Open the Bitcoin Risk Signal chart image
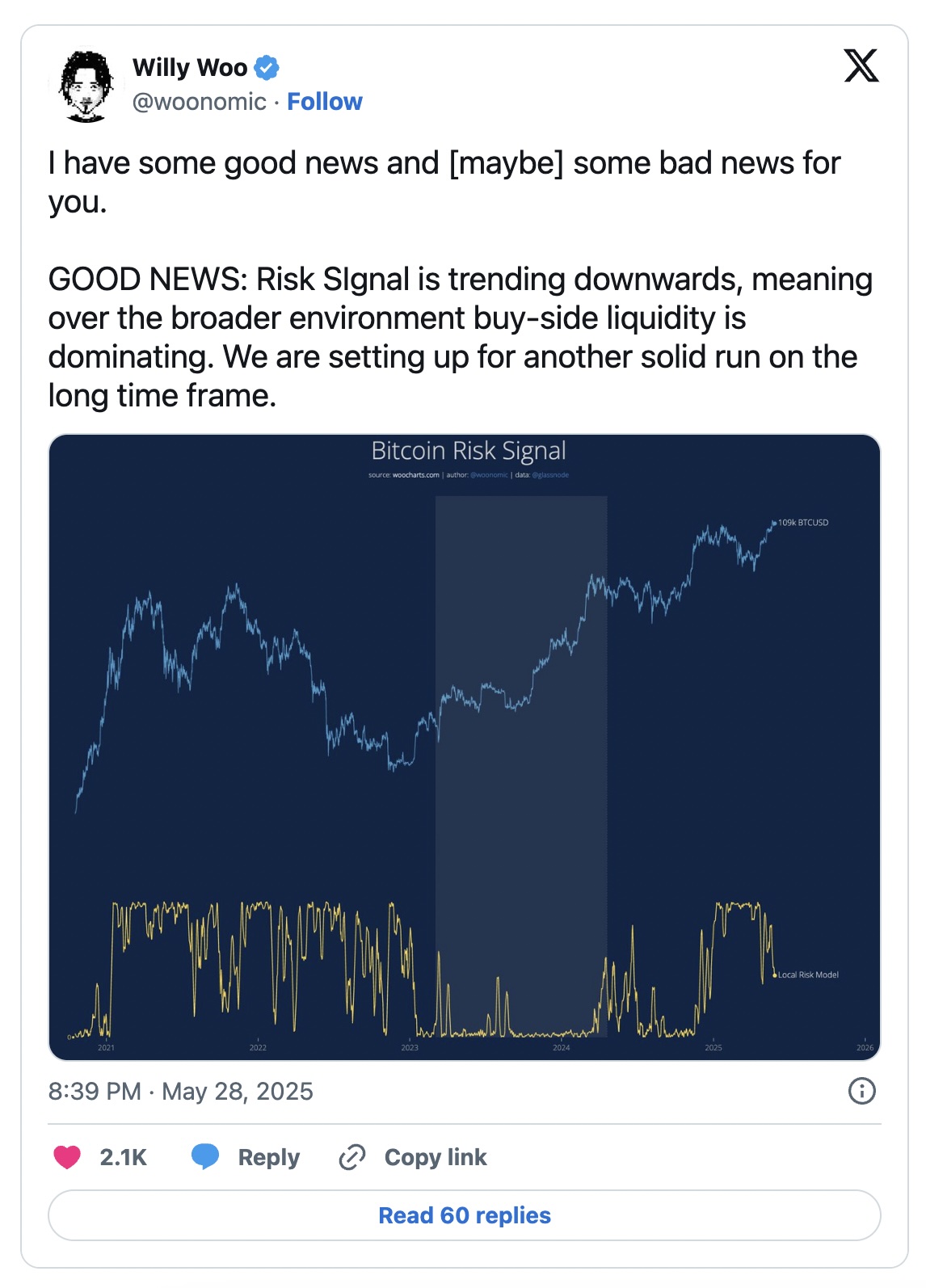The height and width of the screenshot is (1288, 926). [465, 747]
